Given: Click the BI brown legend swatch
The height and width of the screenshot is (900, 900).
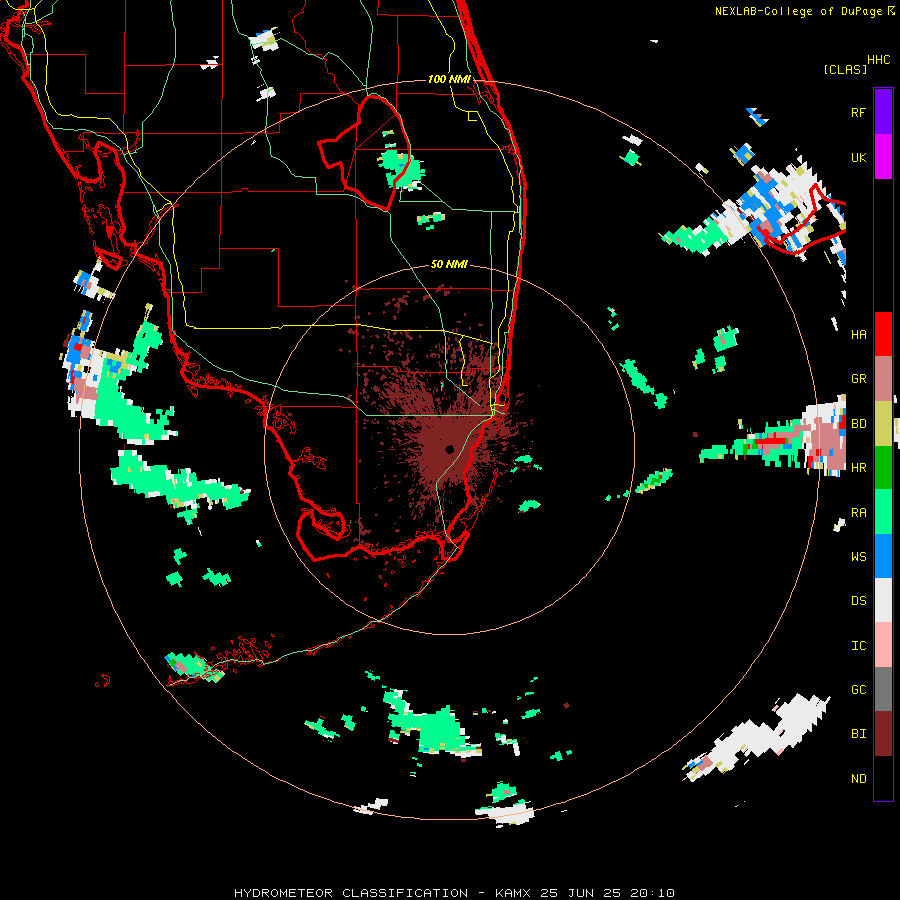Looking at the screenshot, I should click(x=883, y=734).
